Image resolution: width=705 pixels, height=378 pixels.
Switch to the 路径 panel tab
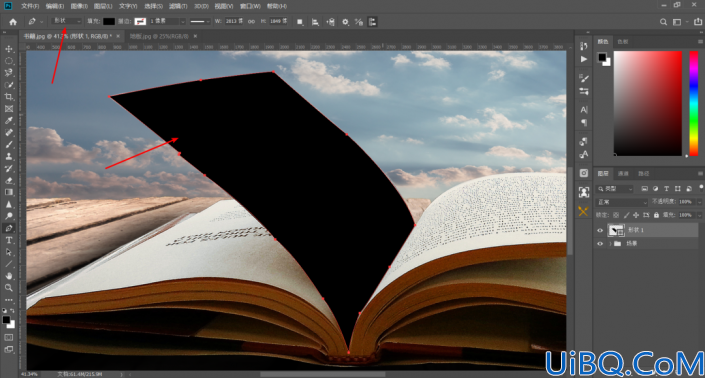pyautogui.click(x=643, y=173)
